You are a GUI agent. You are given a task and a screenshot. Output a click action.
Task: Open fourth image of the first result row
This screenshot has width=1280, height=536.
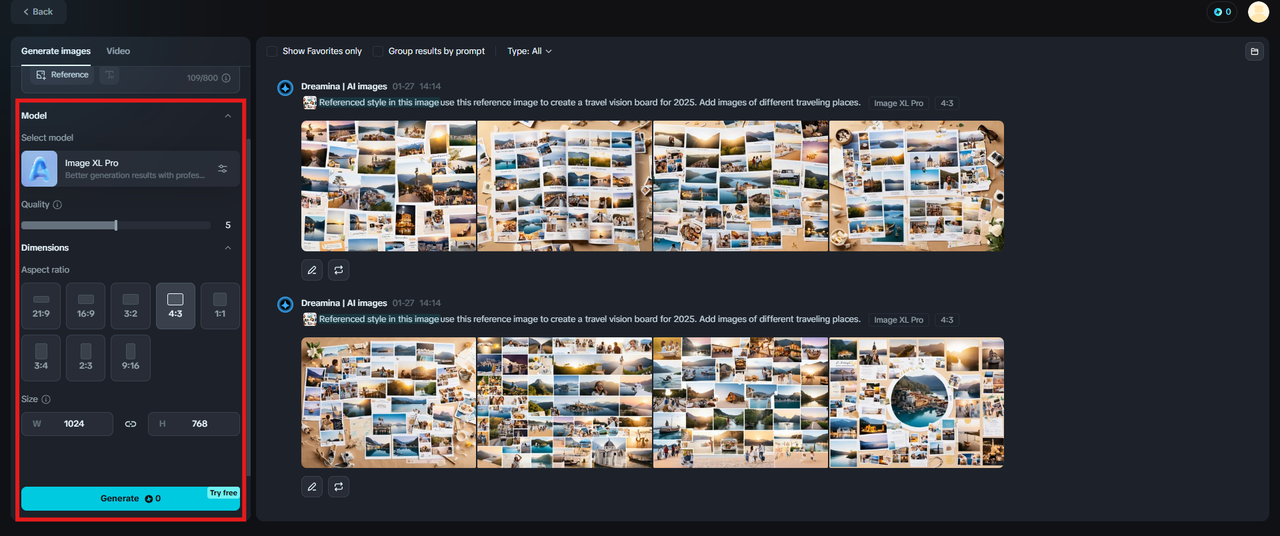[x=917, y=186]
